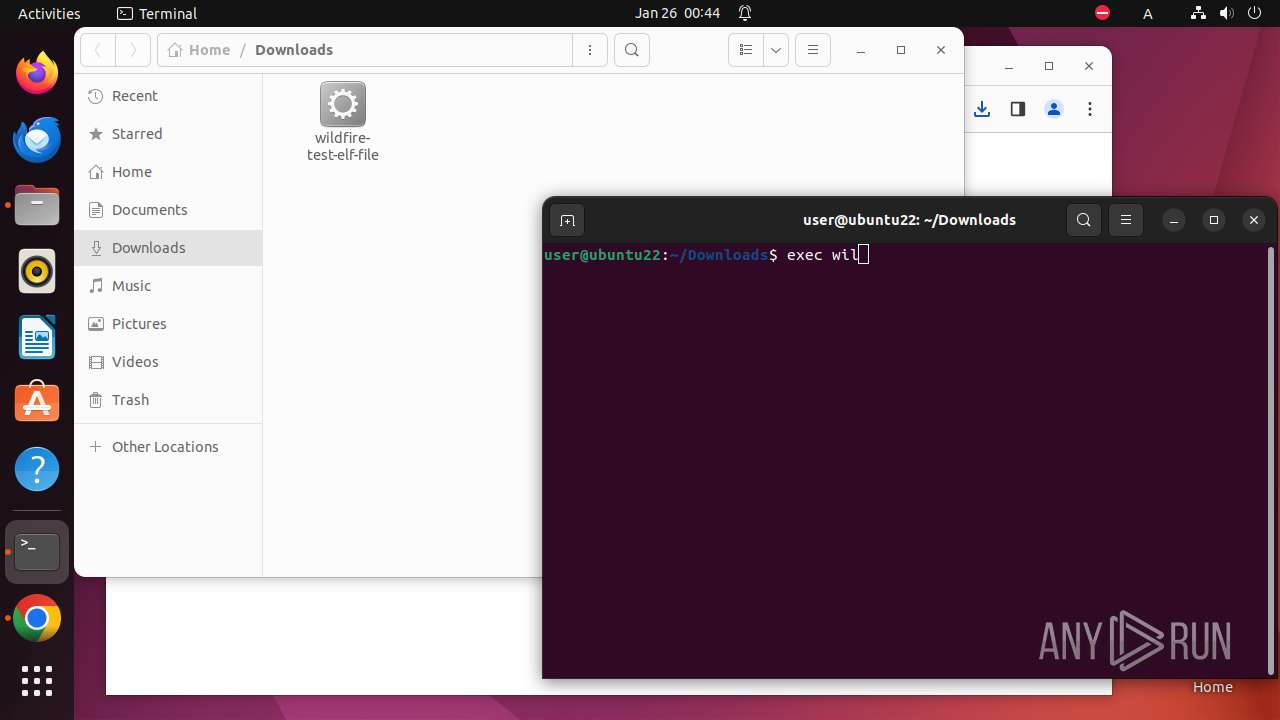Viewport: 1280px width, 720px height.
Task: Open the keyboard input source indicator
Action: click(x=1148, y=13)
